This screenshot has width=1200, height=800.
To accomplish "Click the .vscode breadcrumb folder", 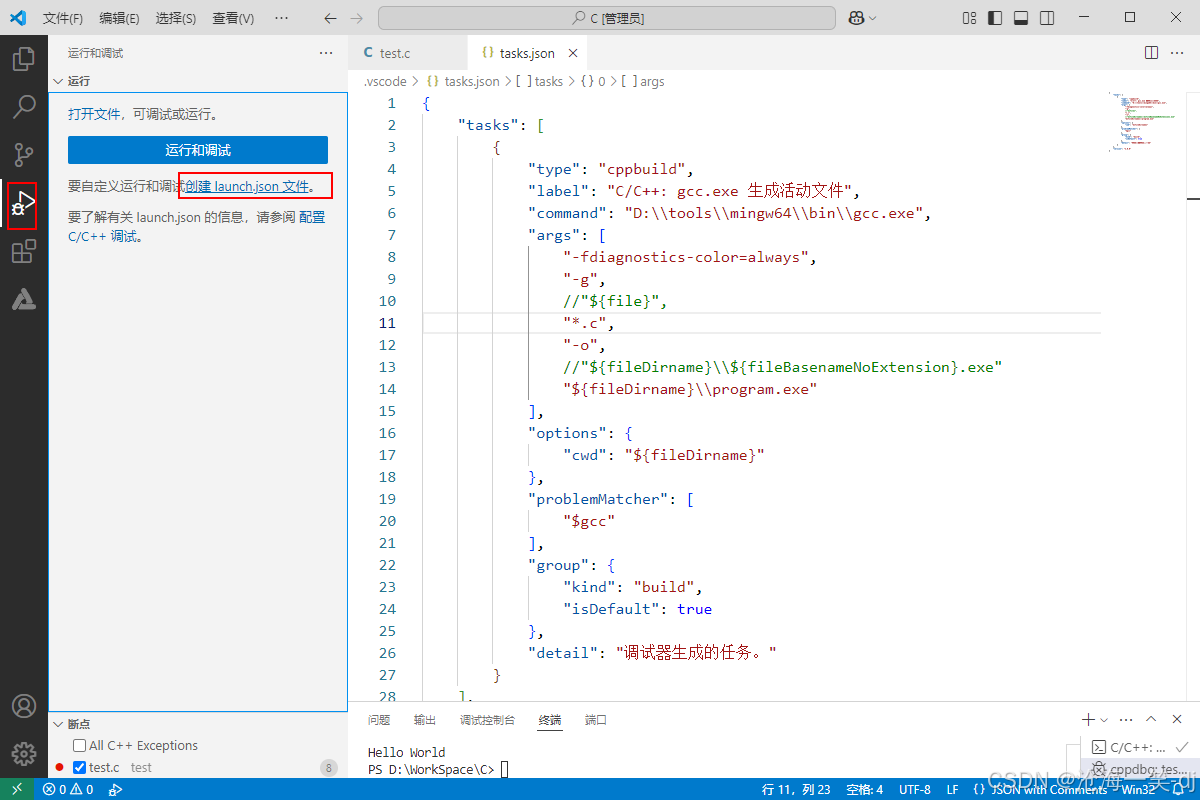I will [386, 81].
